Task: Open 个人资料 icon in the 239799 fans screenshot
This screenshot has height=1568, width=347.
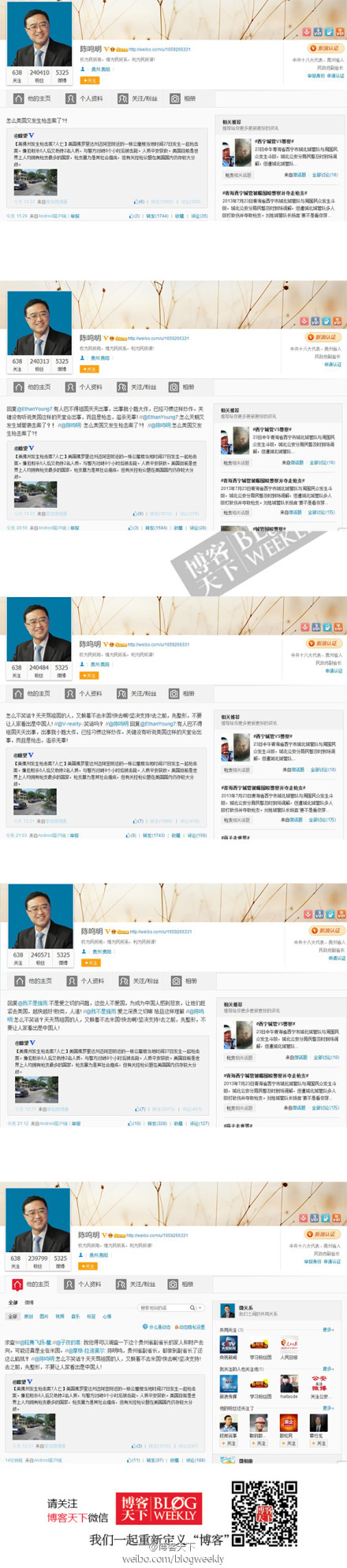Action: tap(69, 1284)
